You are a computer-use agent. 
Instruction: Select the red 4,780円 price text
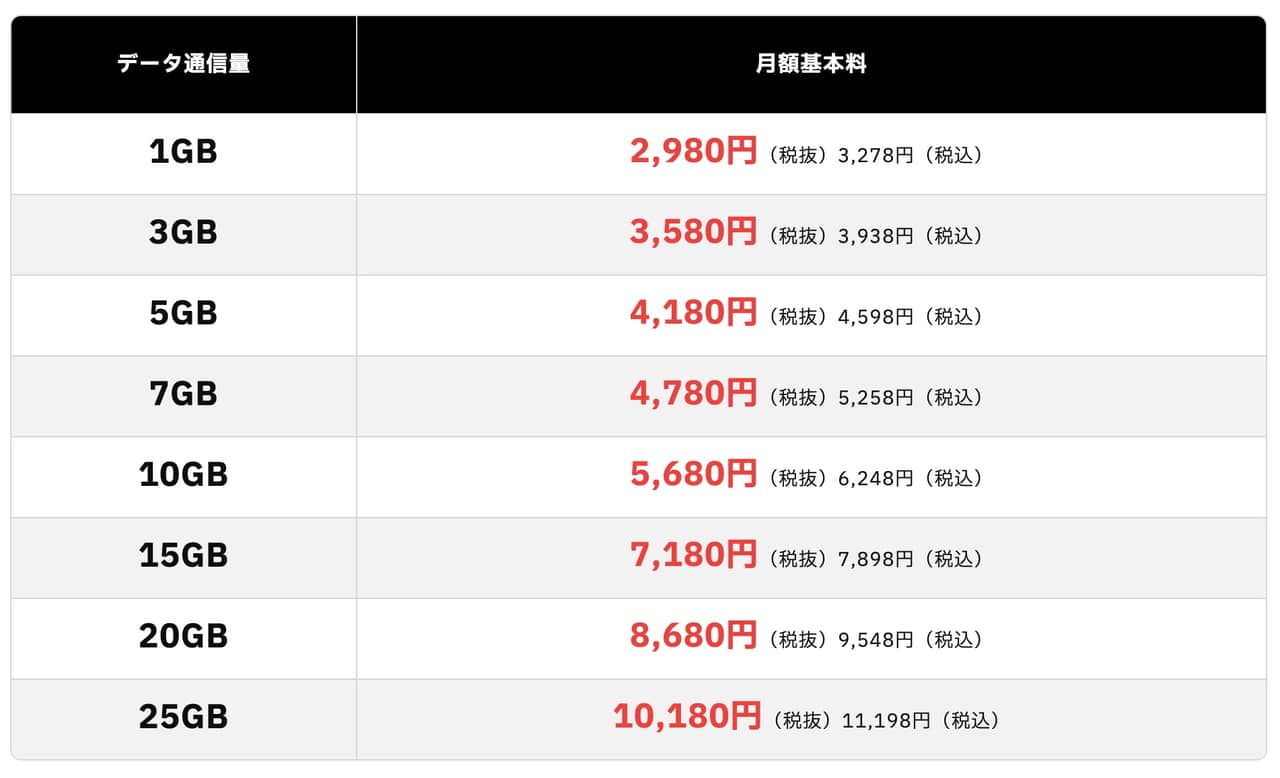click(693, 395)
